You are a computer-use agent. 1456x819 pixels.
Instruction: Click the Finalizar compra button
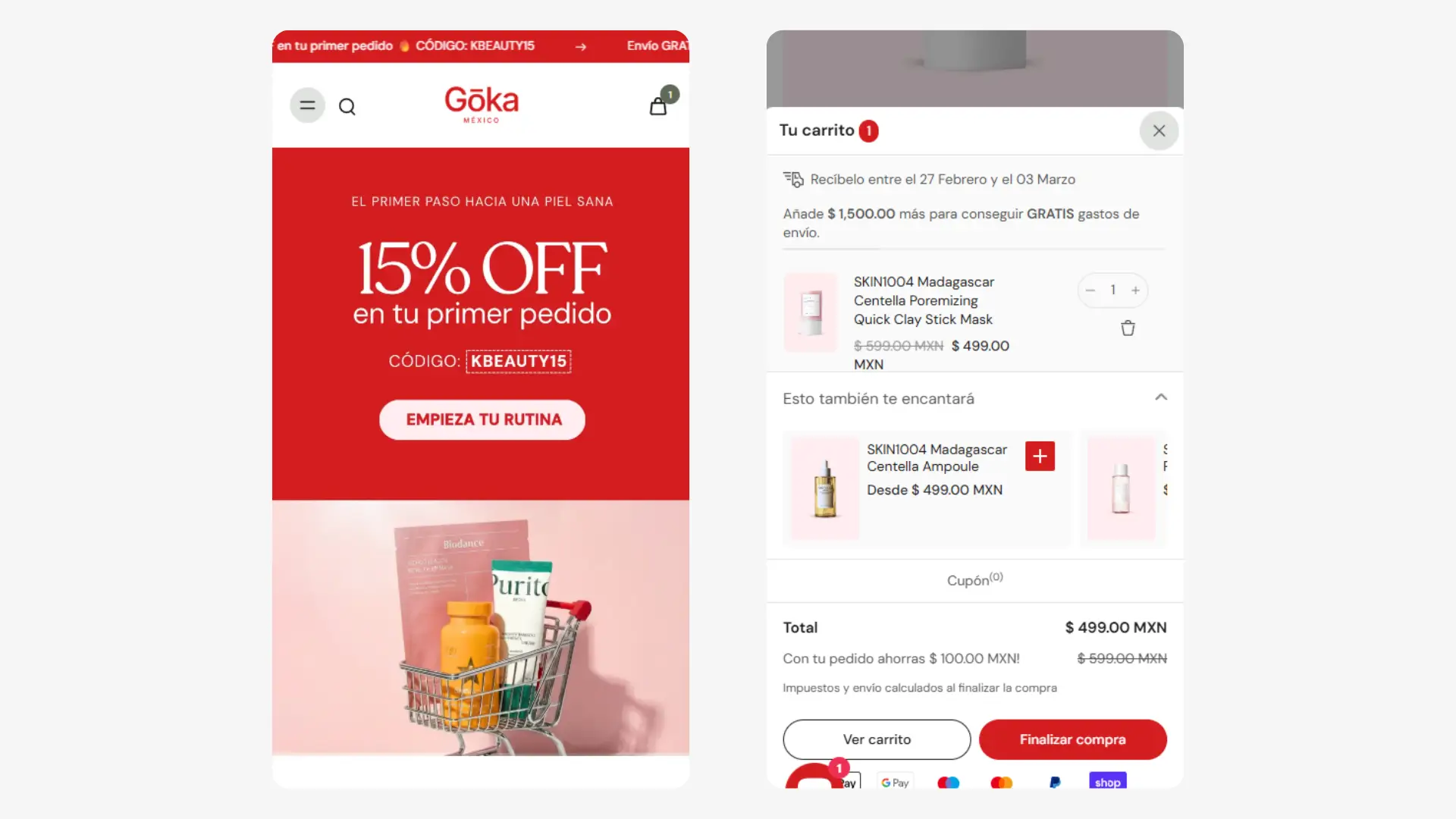tap(1072, 739)
